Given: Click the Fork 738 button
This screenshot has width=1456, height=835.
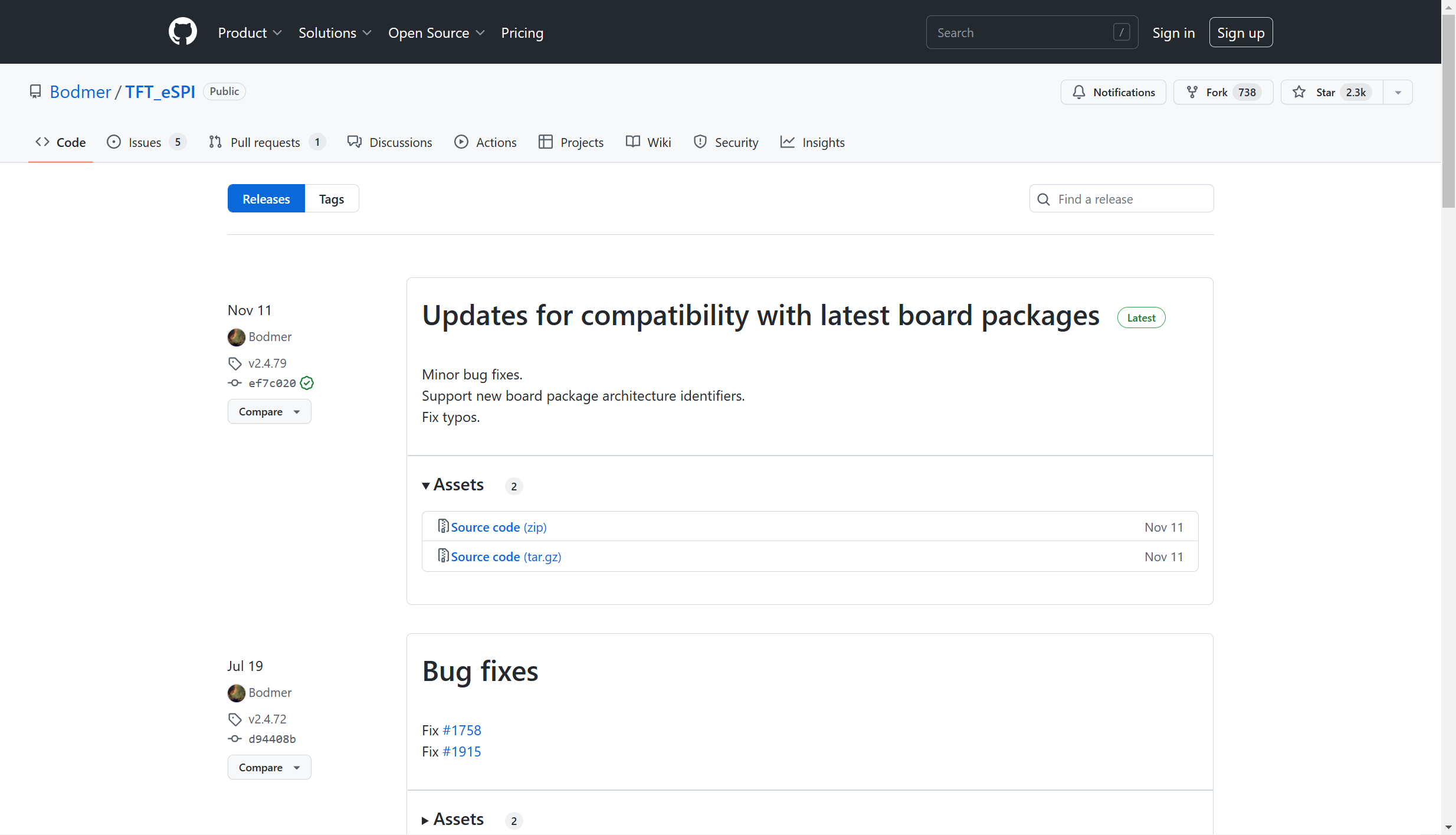Looking at the screenshot, I should pyautogui.click(x=1223, y=93).
